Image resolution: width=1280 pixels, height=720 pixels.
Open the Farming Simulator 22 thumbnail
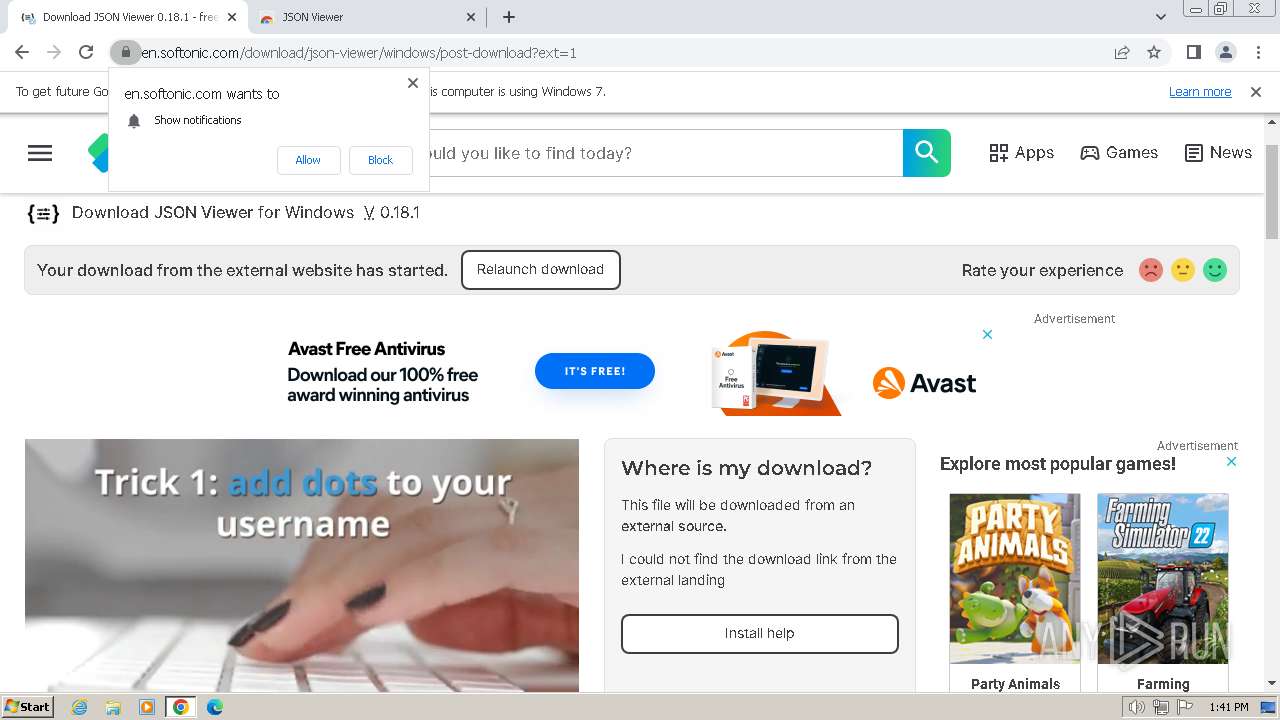[x=1162, y=578]
